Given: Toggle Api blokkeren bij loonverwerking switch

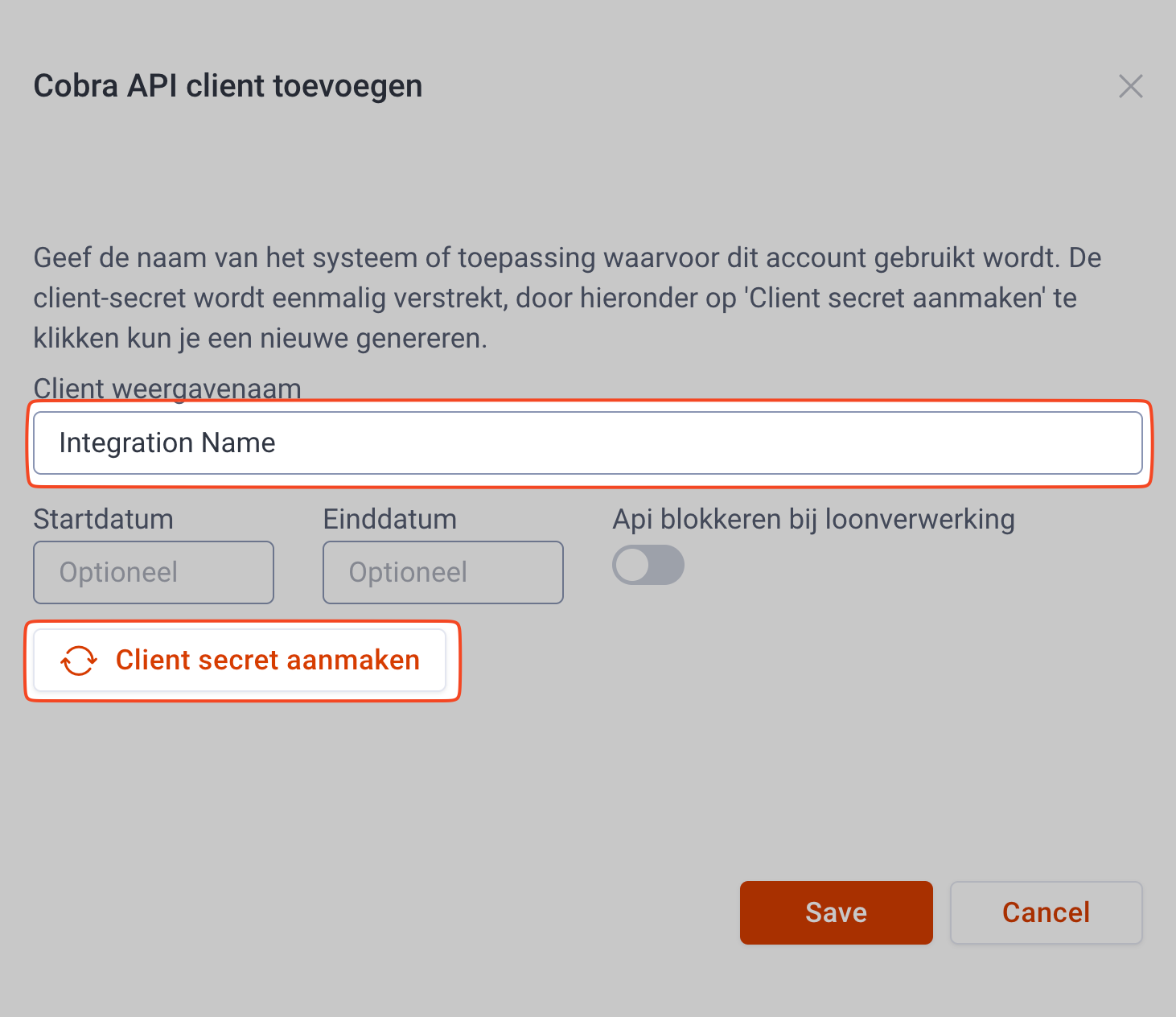Looking at the screenshot, I should pos(648,565).
